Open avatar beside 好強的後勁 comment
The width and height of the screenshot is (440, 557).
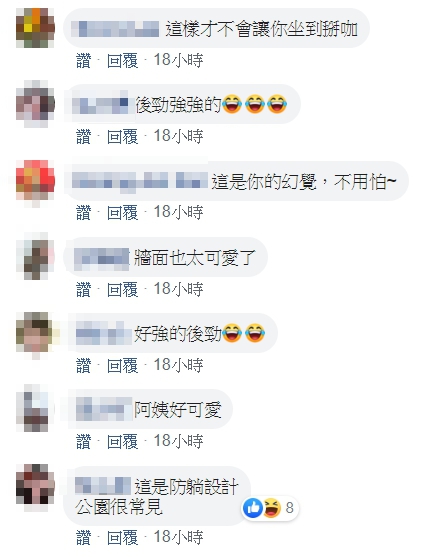pyautogui.click(x=36, y=332)
